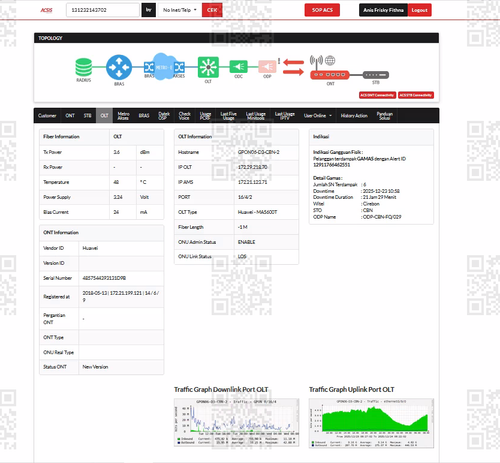500x463 pixels.
Task: Open the STB tab
Action: (87, 116)
